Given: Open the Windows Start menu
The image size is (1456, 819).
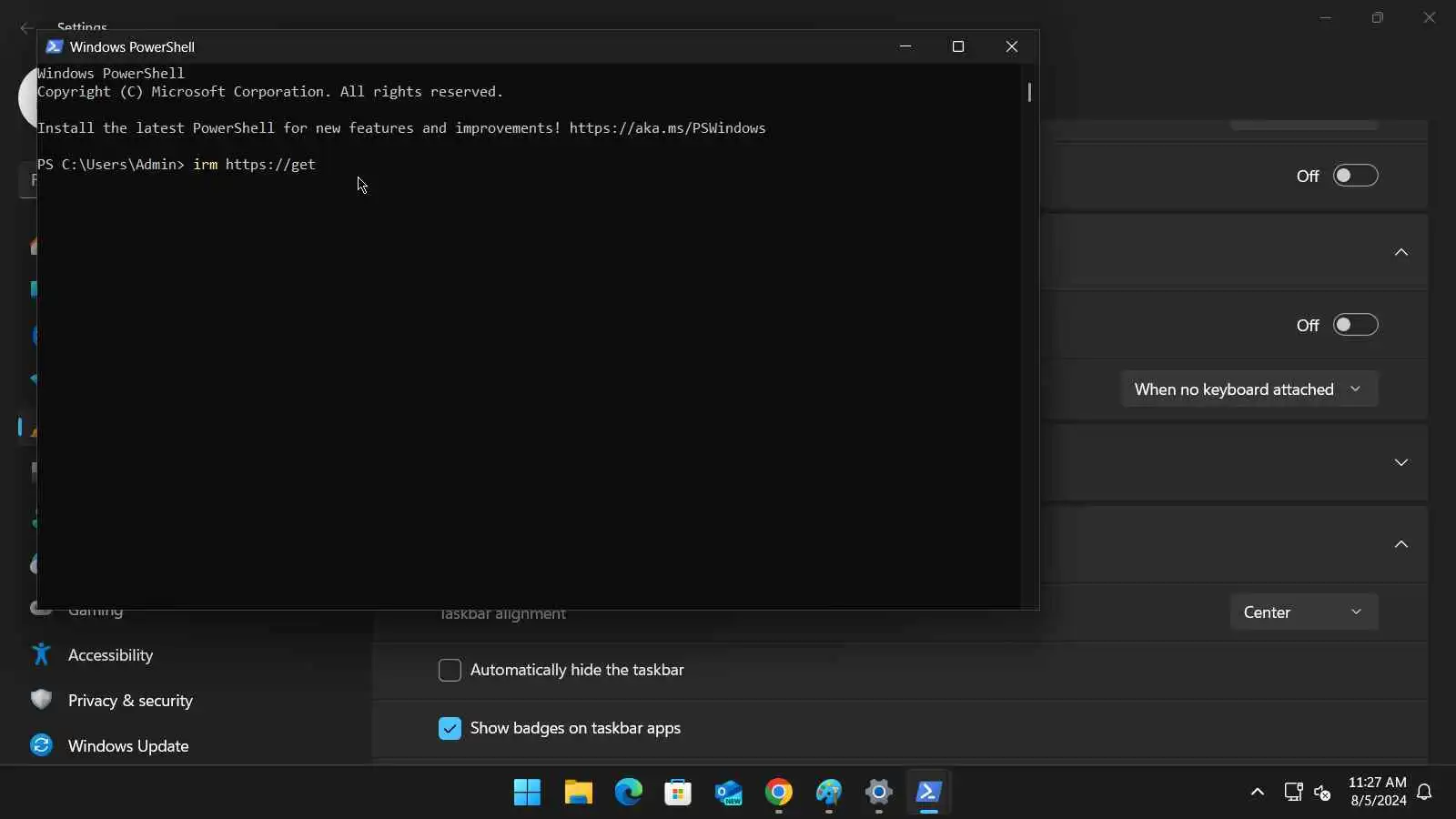Looking at the screenshot, I should [x=527, y=793].
